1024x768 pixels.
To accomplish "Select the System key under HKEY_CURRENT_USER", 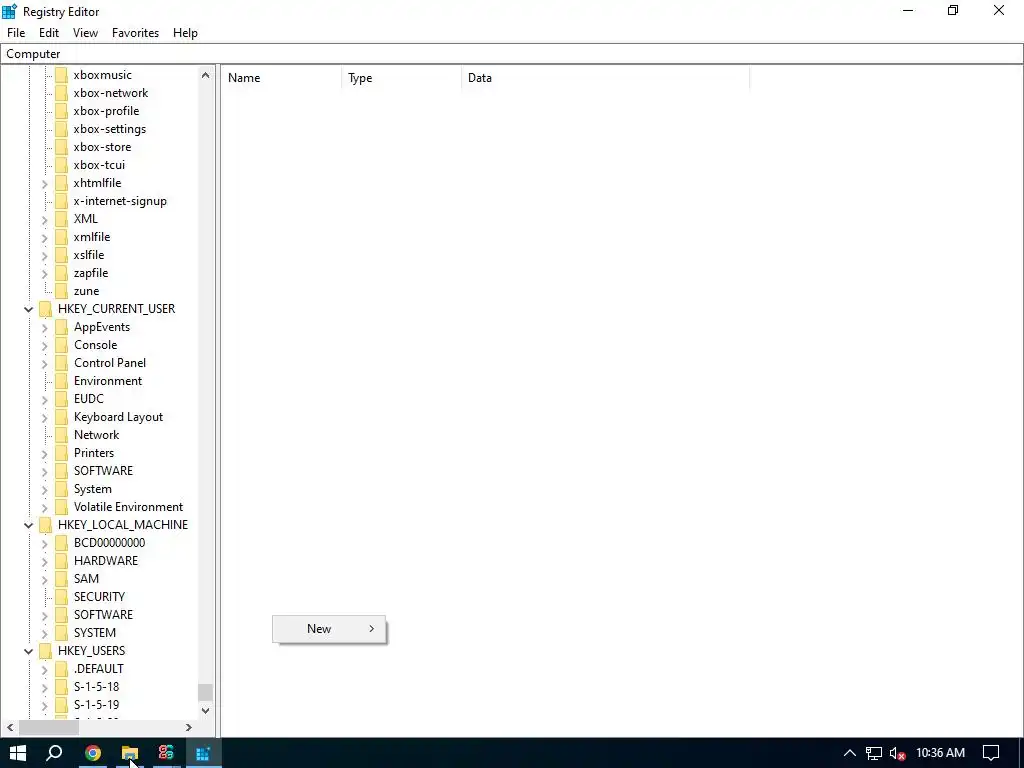I will (93, 489).
